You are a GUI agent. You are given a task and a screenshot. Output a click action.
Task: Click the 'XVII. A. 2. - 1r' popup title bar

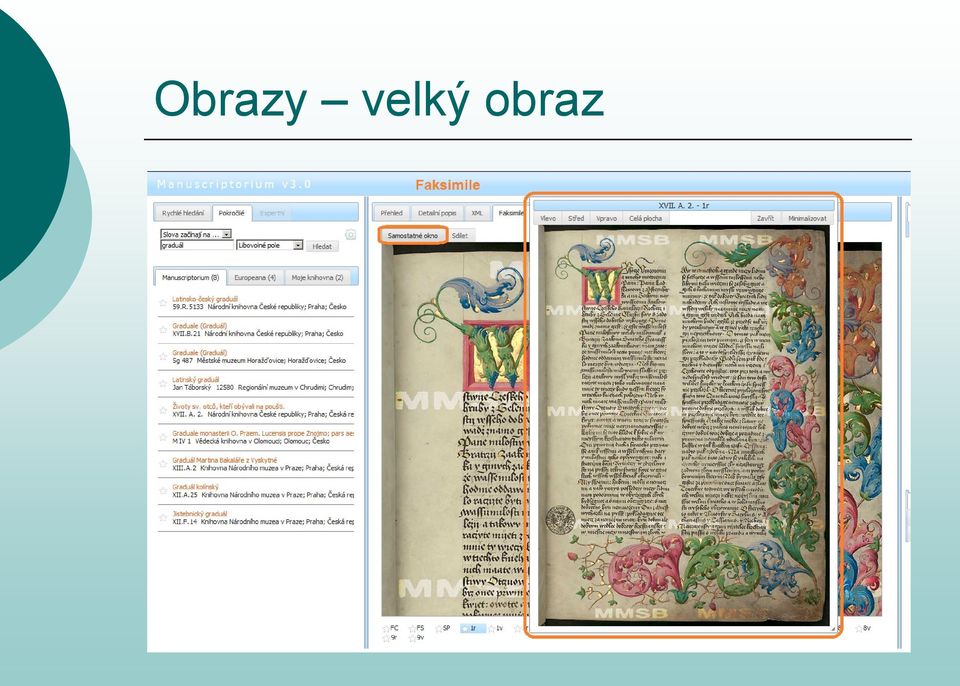(x=683, y=206)
